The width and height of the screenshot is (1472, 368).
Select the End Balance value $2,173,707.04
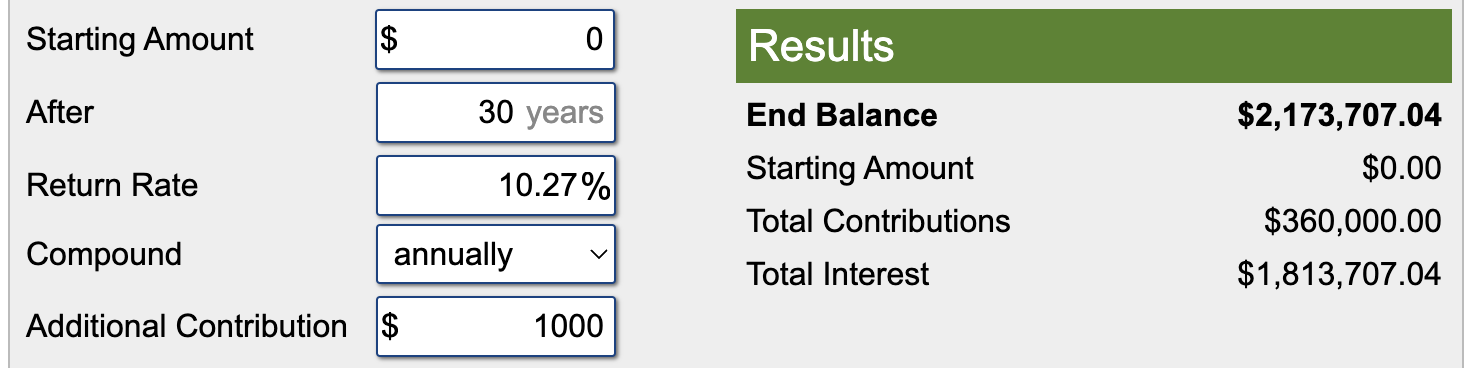tap(1339, 116)
